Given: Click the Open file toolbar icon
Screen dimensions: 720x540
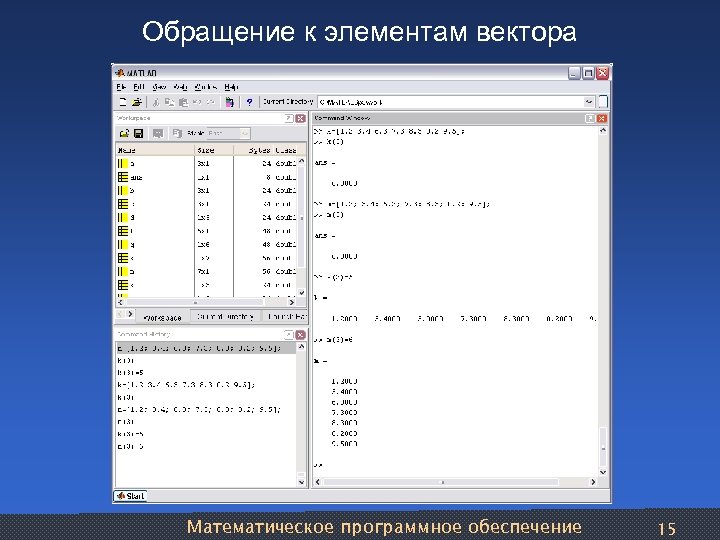Looking at the screenshot, I should click(x=137, y=102).
